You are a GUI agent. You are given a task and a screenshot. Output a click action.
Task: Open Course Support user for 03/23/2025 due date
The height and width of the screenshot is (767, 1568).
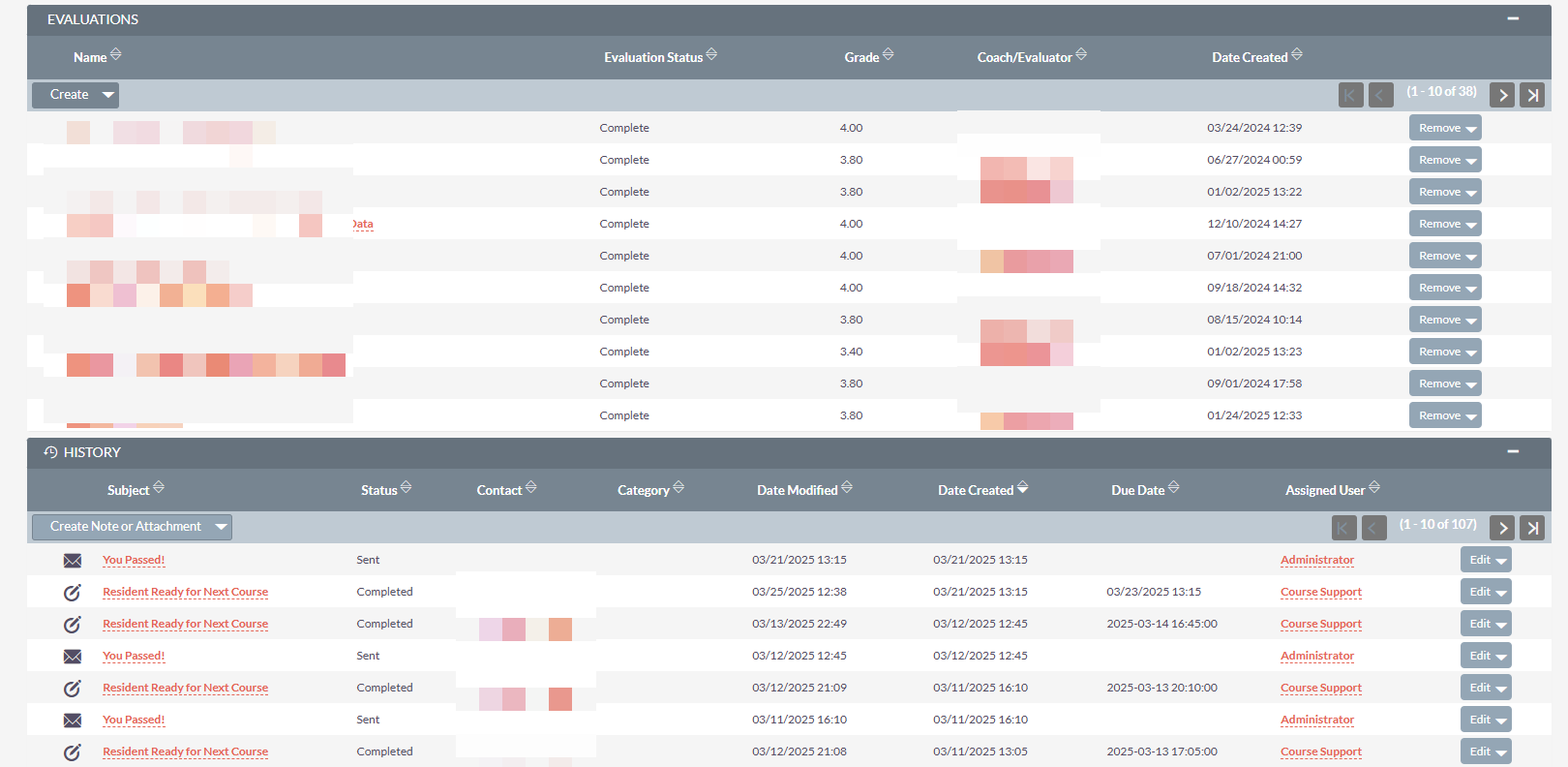pyautogui.click(x=1320, y=592)
